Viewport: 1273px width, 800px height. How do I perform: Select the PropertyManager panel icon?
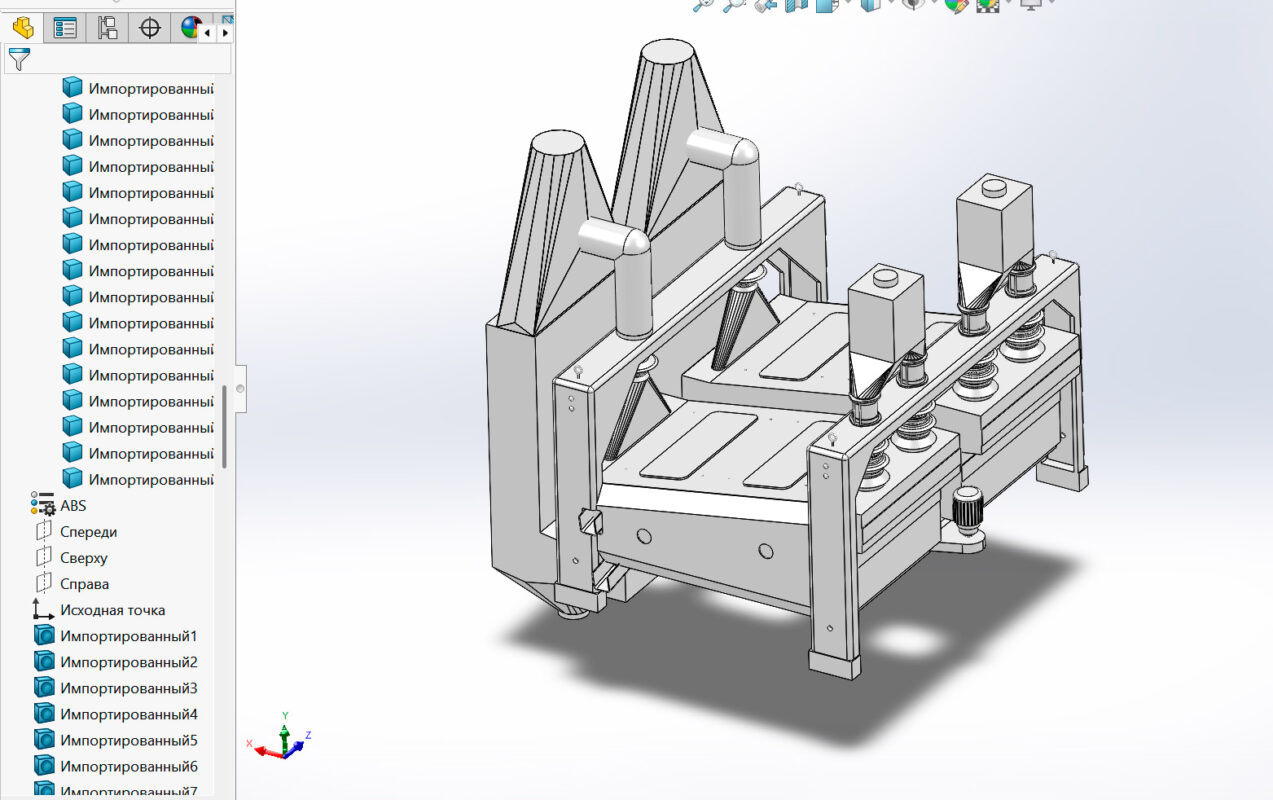point(66,29)
